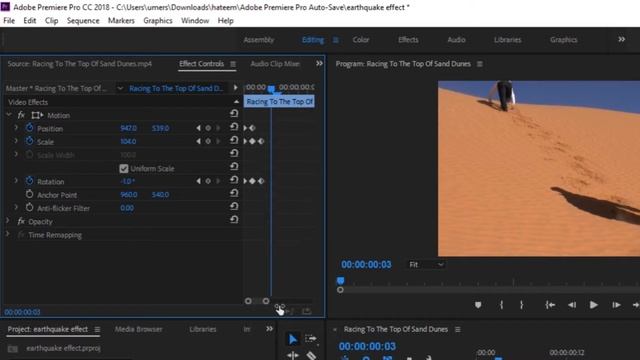Viewport: 640px width, 360px height.
Task: Reset the Anchor Point parameter
Action: click(x=234, y=193)
